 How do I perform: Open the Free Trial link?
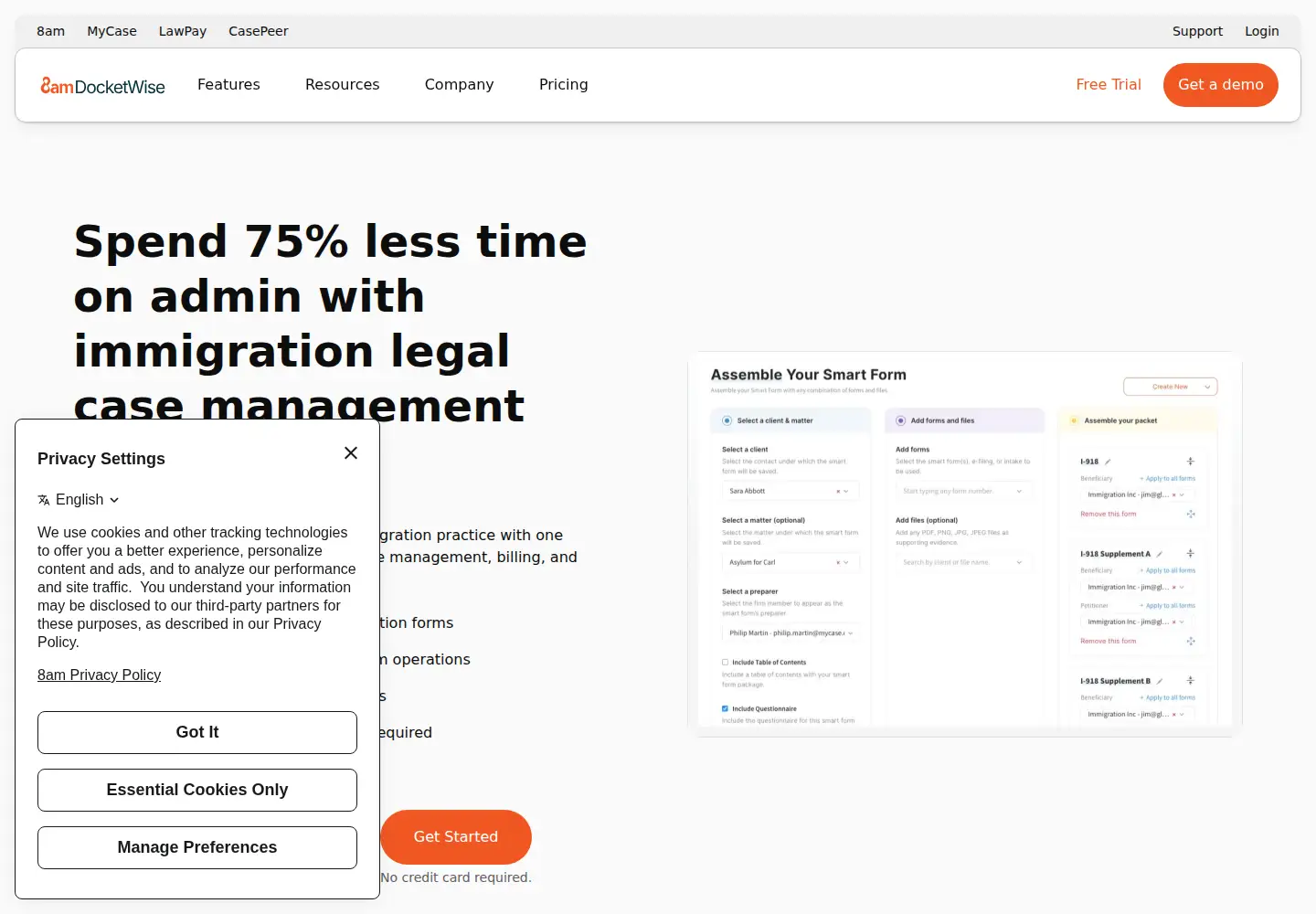click(1109, 85)
